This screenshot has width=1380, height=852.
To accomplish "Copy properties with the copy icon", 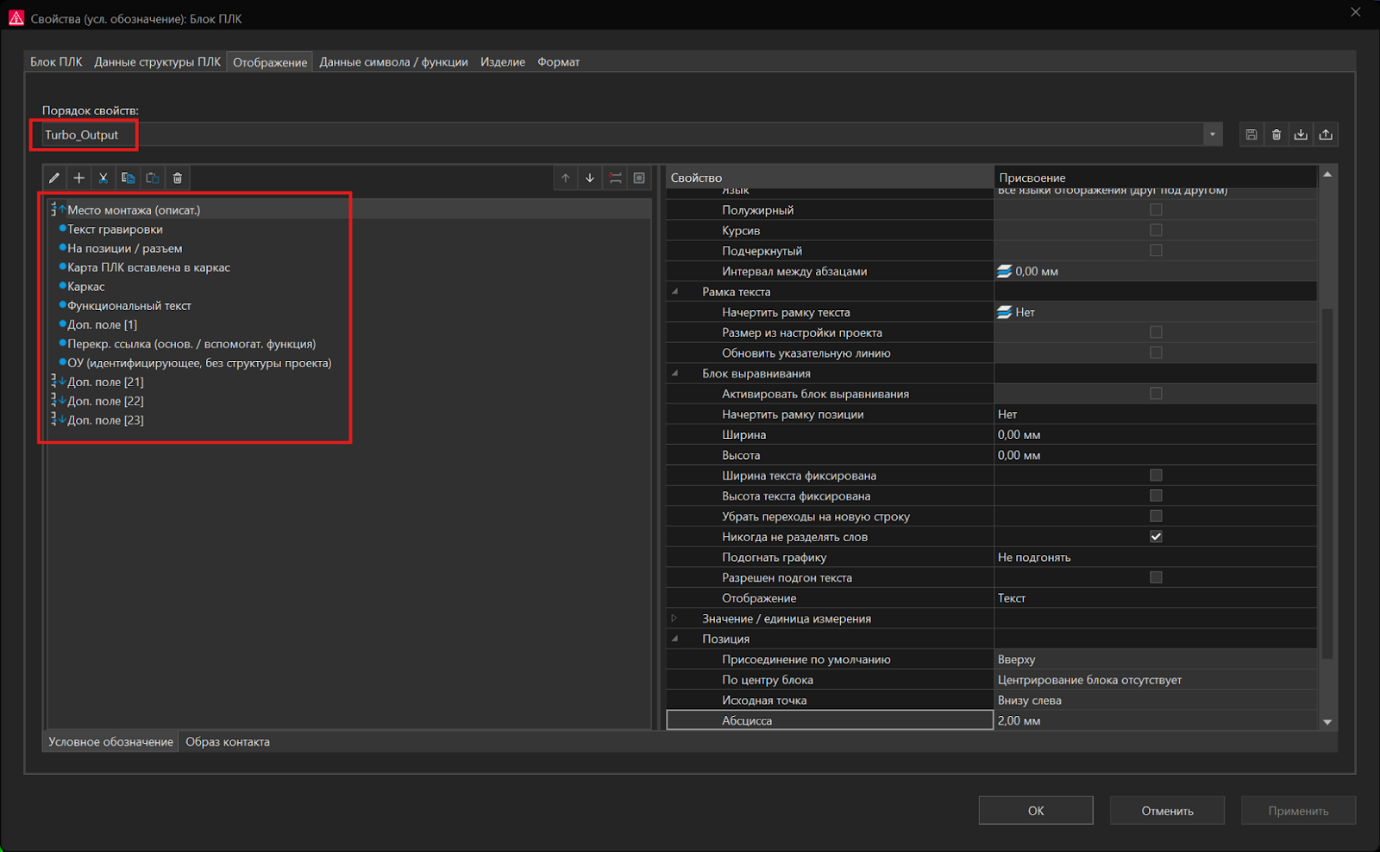I will point(127,177).
